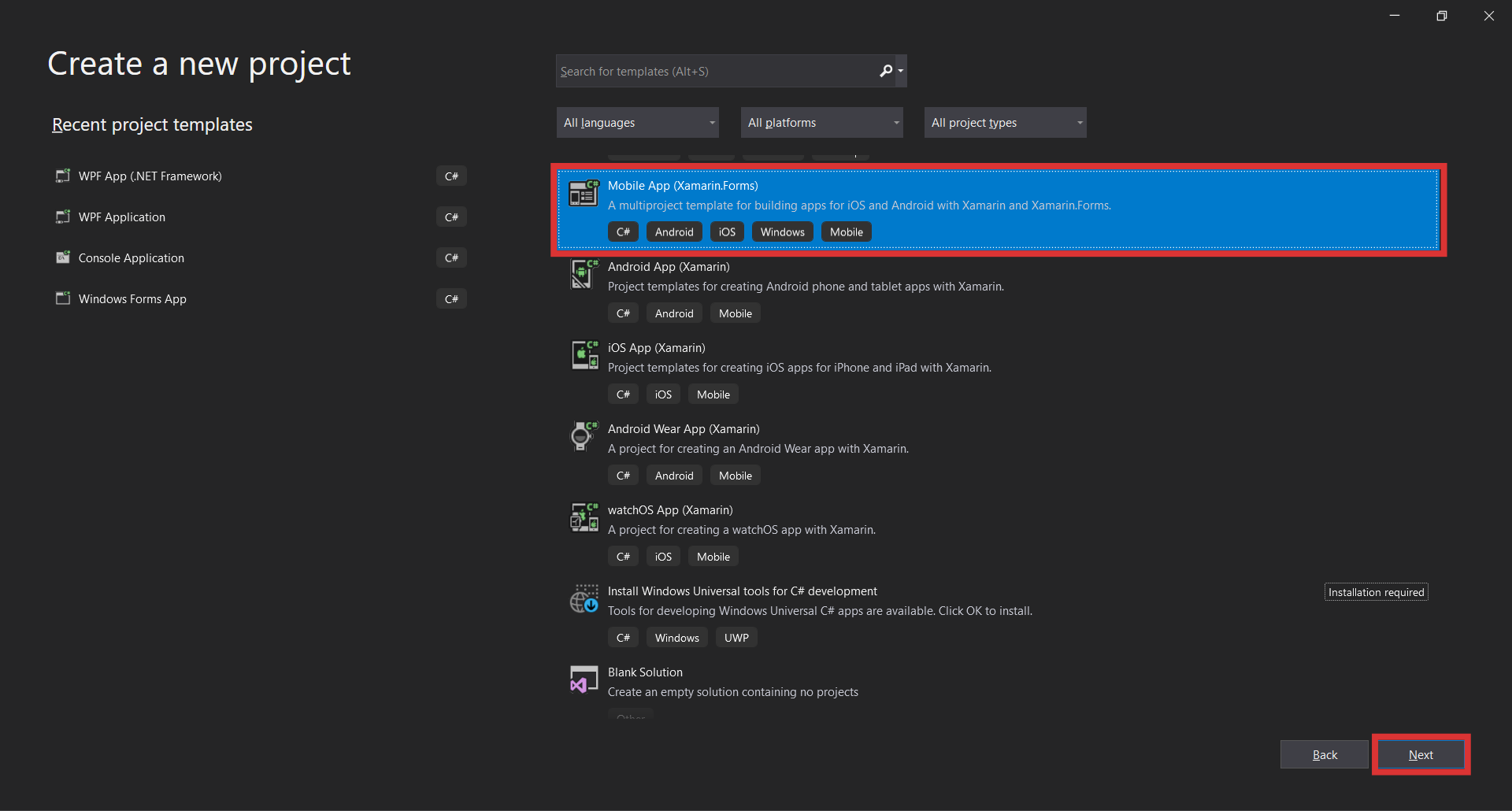The width and height of the screenshot is (1512, 811).
Task: Open the All platforms filter dropdown
Action: tap(822, 123)
